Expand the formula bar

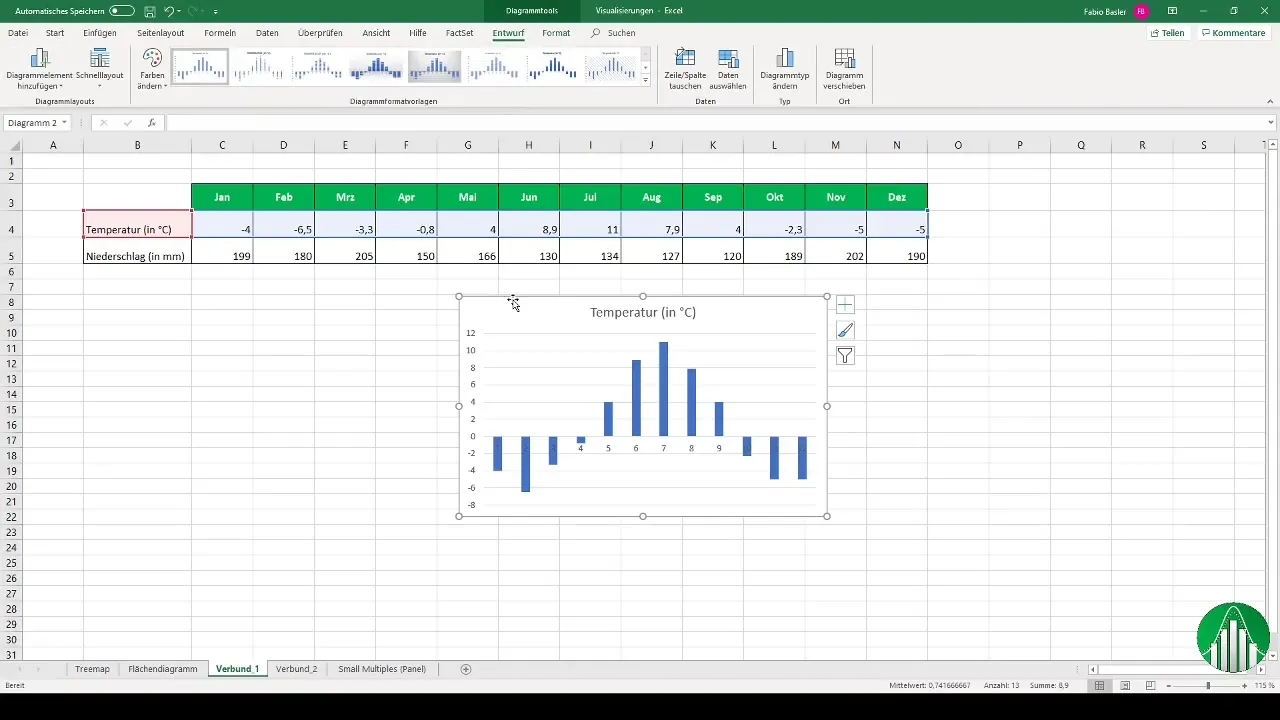pyautogui.click(x=1270, y=122)
